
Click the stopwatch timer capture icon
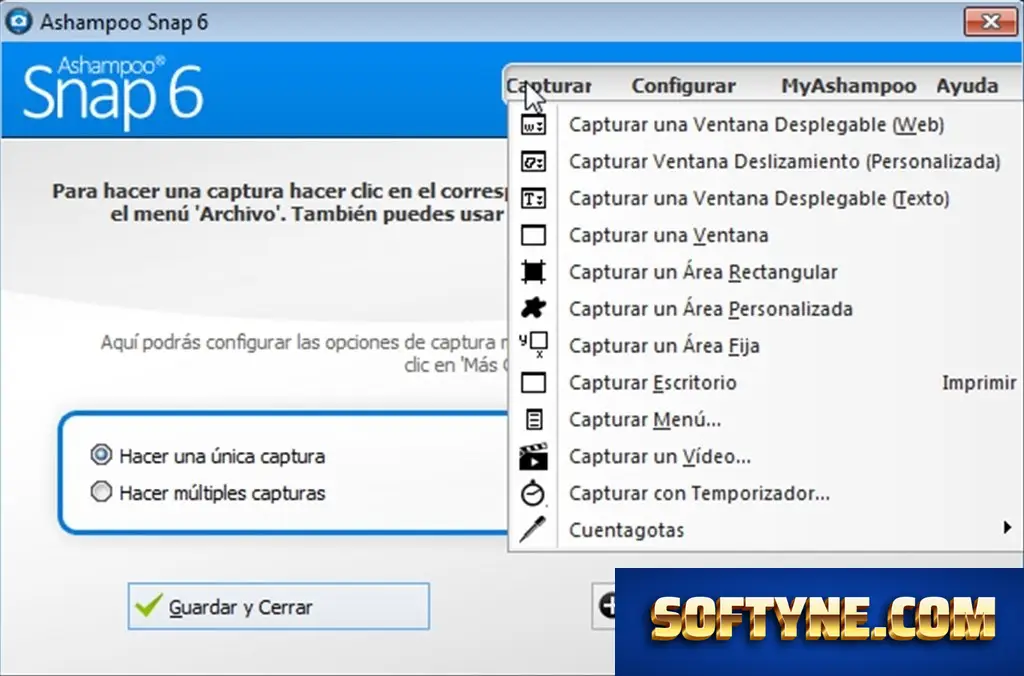(533, 493)
